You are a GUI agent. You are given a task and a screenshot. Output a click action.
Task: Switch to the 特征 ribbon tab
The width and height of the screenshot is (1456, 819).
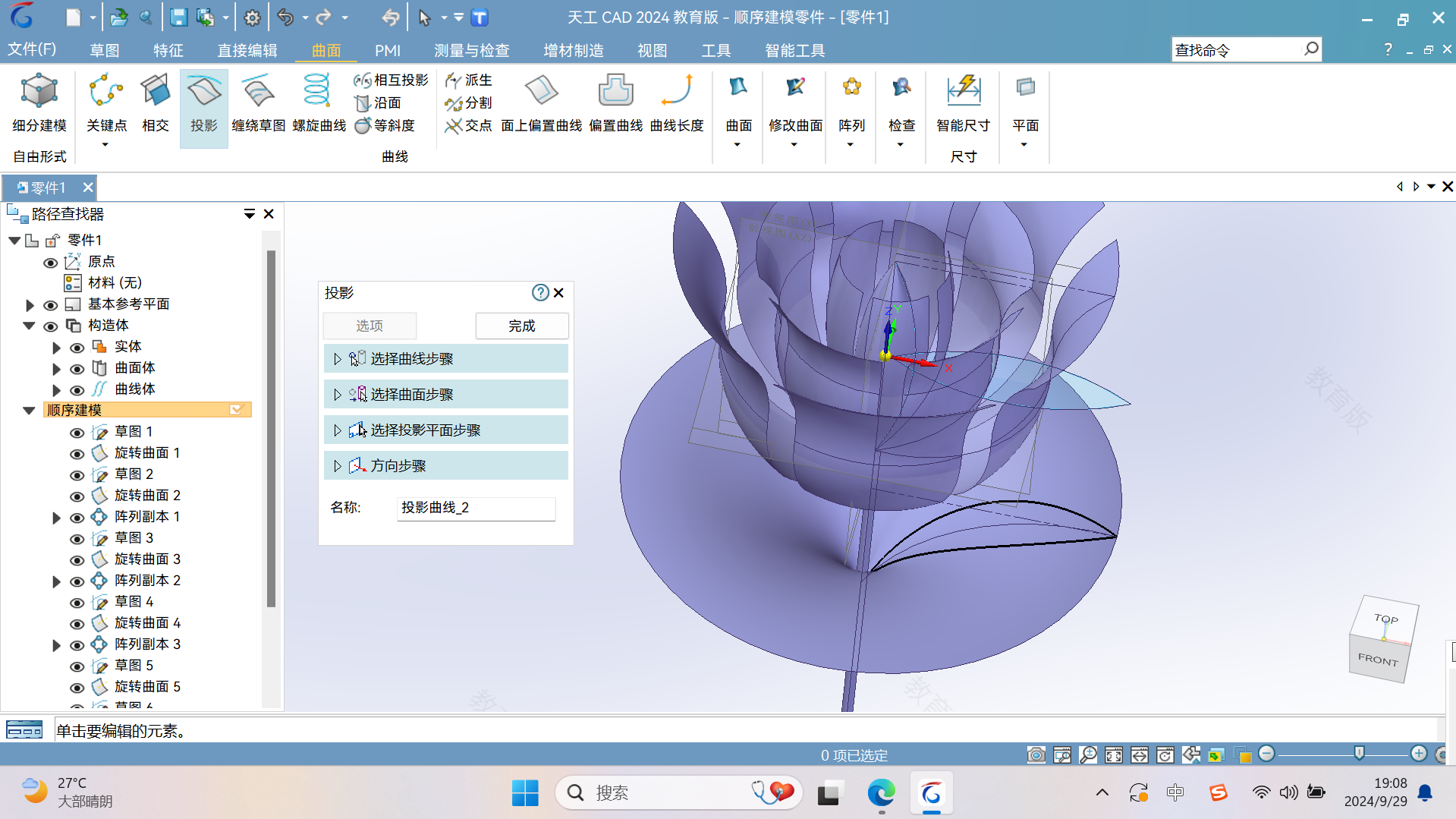pos(168,50)
